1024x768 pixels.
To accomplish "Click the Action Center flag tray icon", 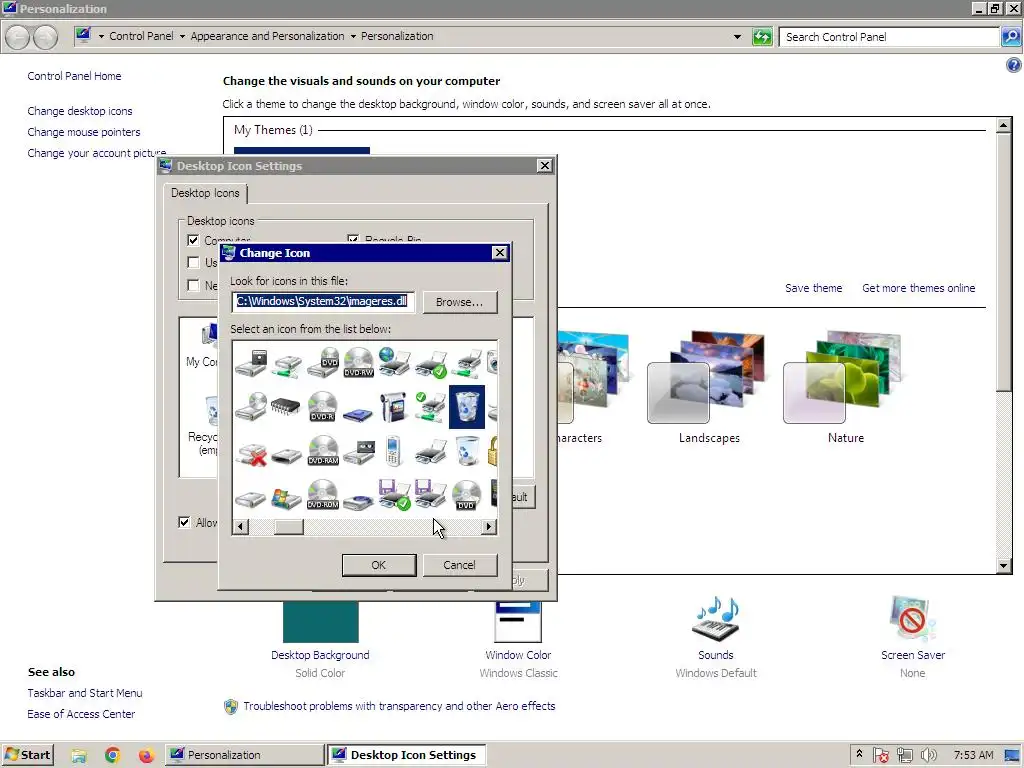I will [880, 755].
